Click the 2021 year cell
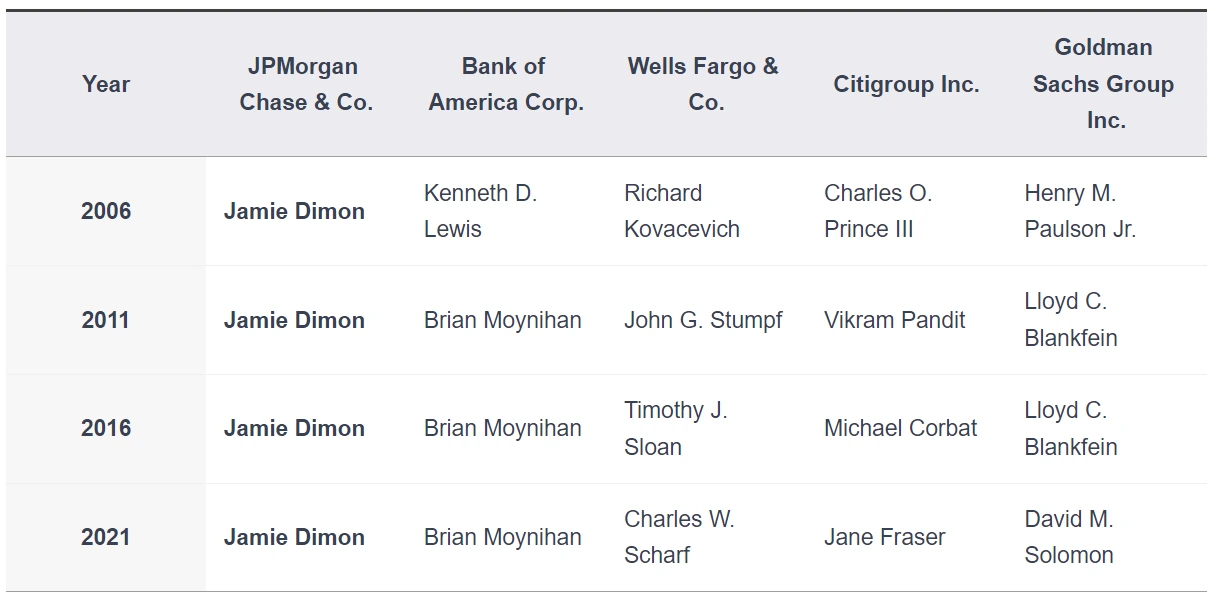Viewport: 1216px width, 601px height. [x=106, y=537]
